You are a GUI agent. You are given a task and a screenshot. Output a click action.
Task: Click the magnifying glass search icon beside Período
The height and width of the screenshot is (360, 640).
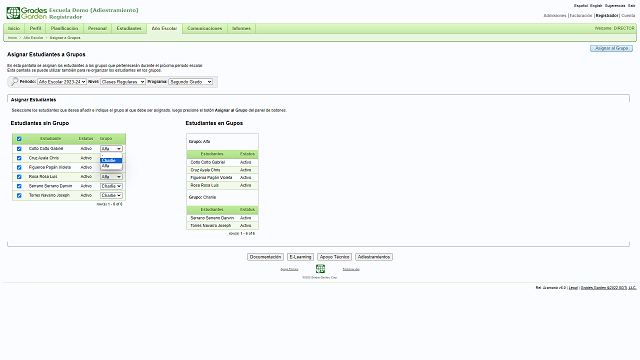(14, 82)
